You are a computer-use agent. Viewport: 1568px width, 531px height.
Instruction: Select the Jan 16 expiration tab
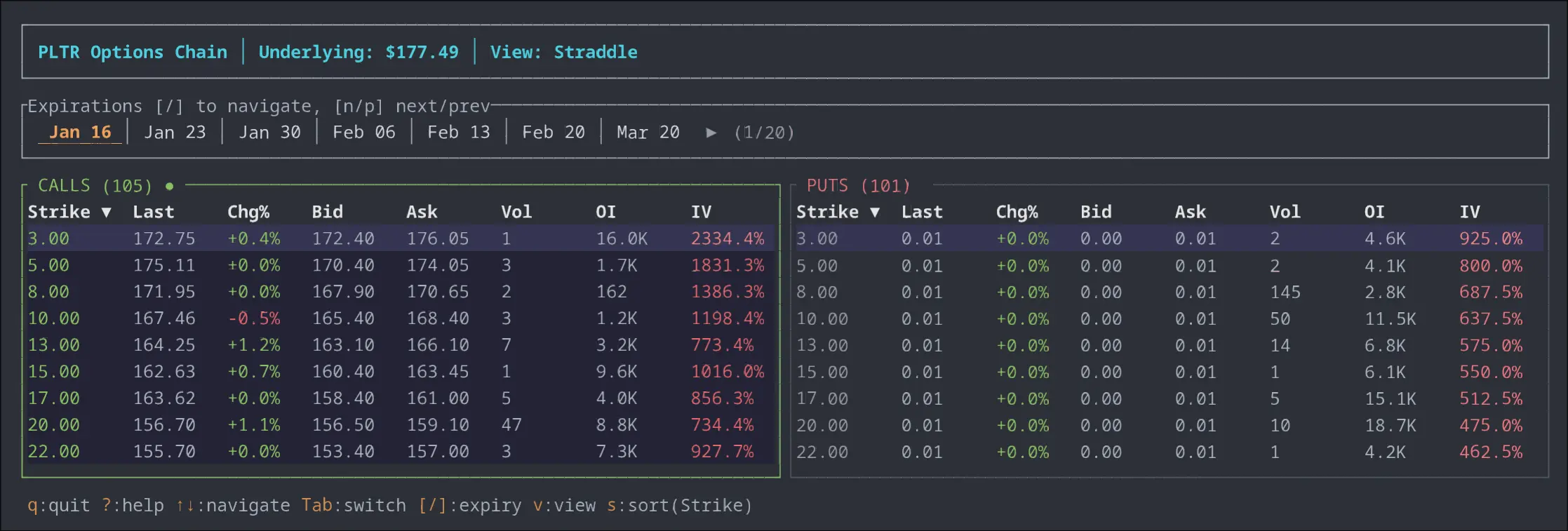coord(80,132)
